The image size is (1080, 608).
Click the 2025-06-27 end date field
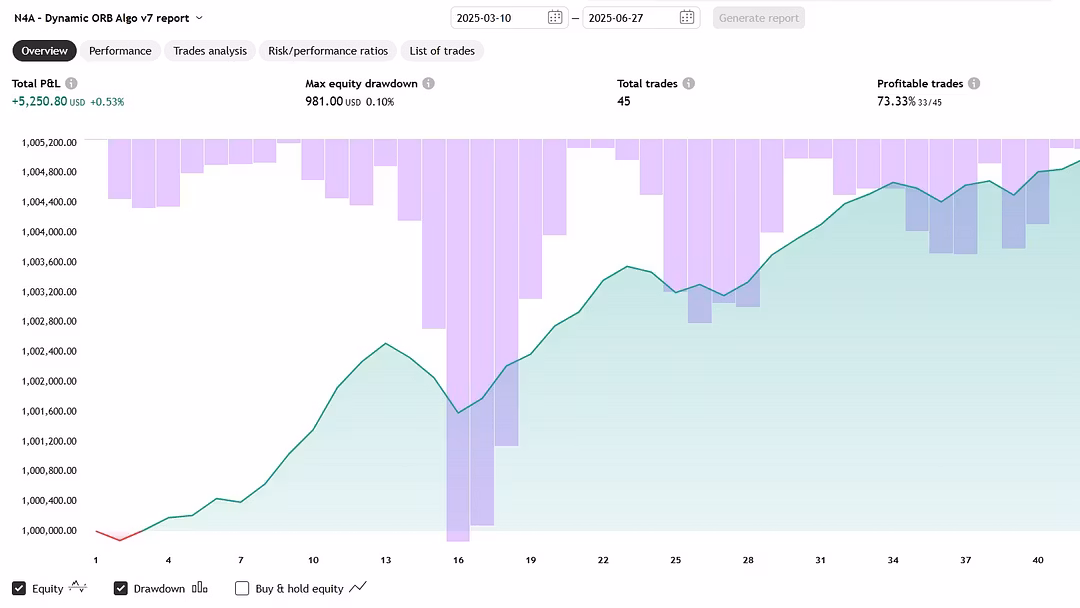coord(641,18)
